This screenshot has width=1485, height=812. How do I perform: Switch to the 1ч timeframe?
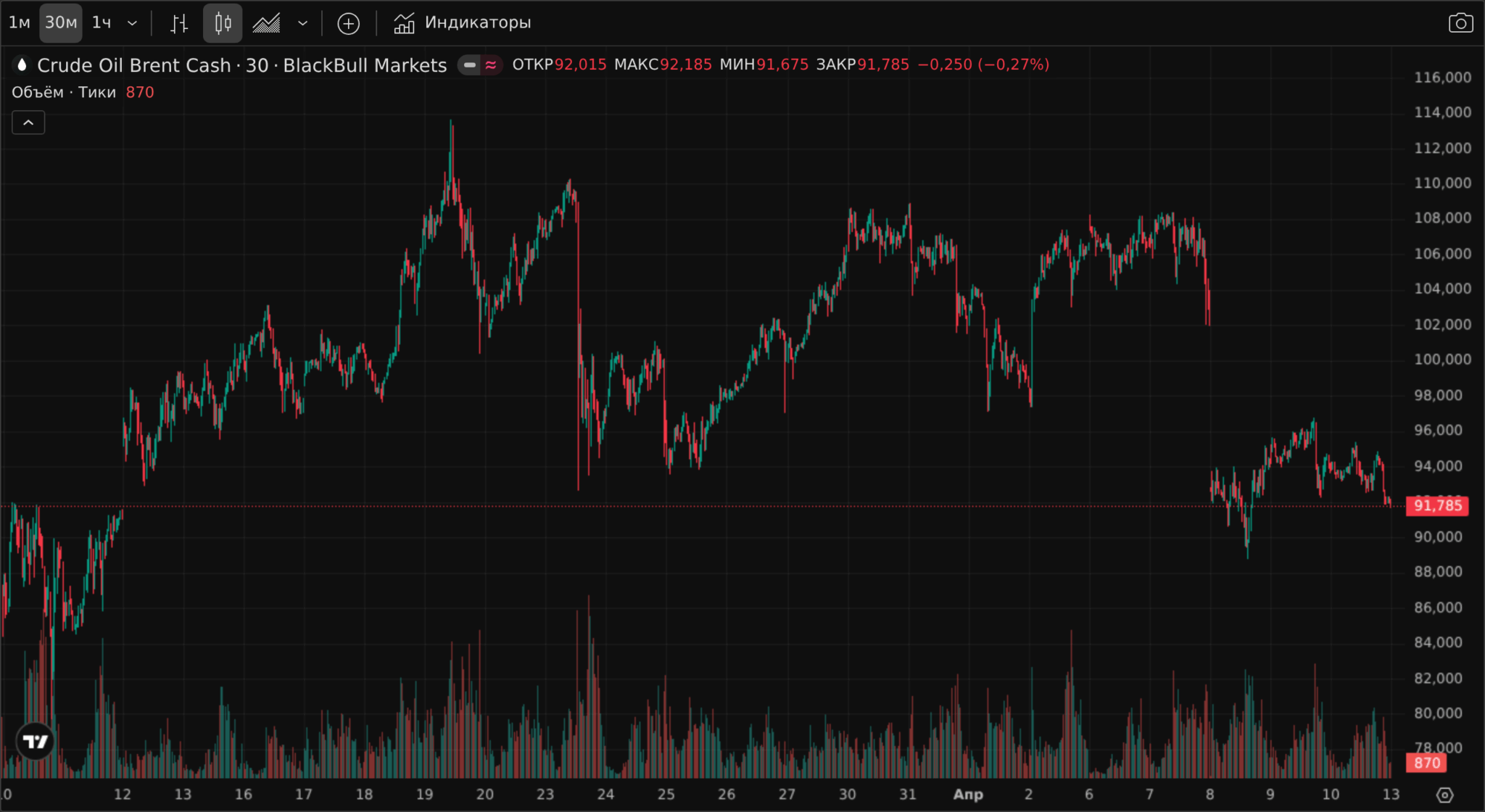click(x=102, y=23)
